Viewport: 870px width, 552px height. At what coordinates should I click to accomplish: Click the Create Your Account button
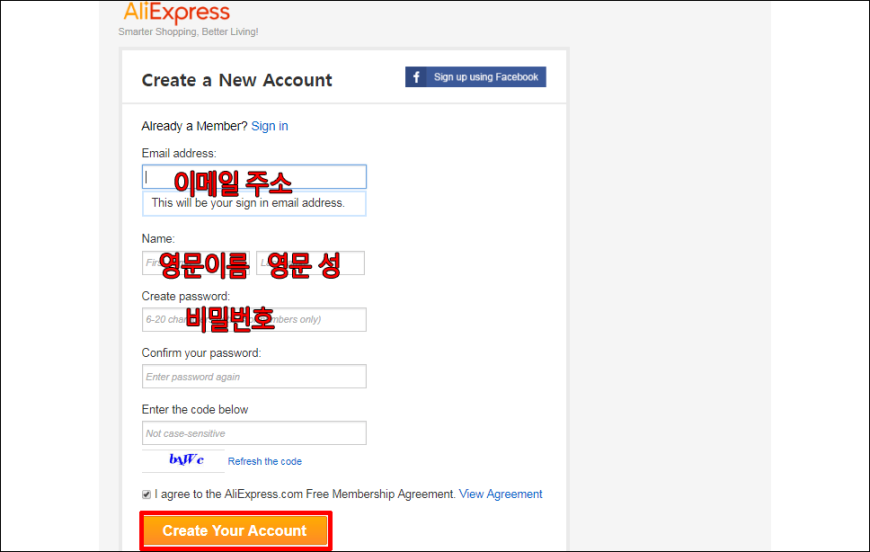(x=235, y=530)
